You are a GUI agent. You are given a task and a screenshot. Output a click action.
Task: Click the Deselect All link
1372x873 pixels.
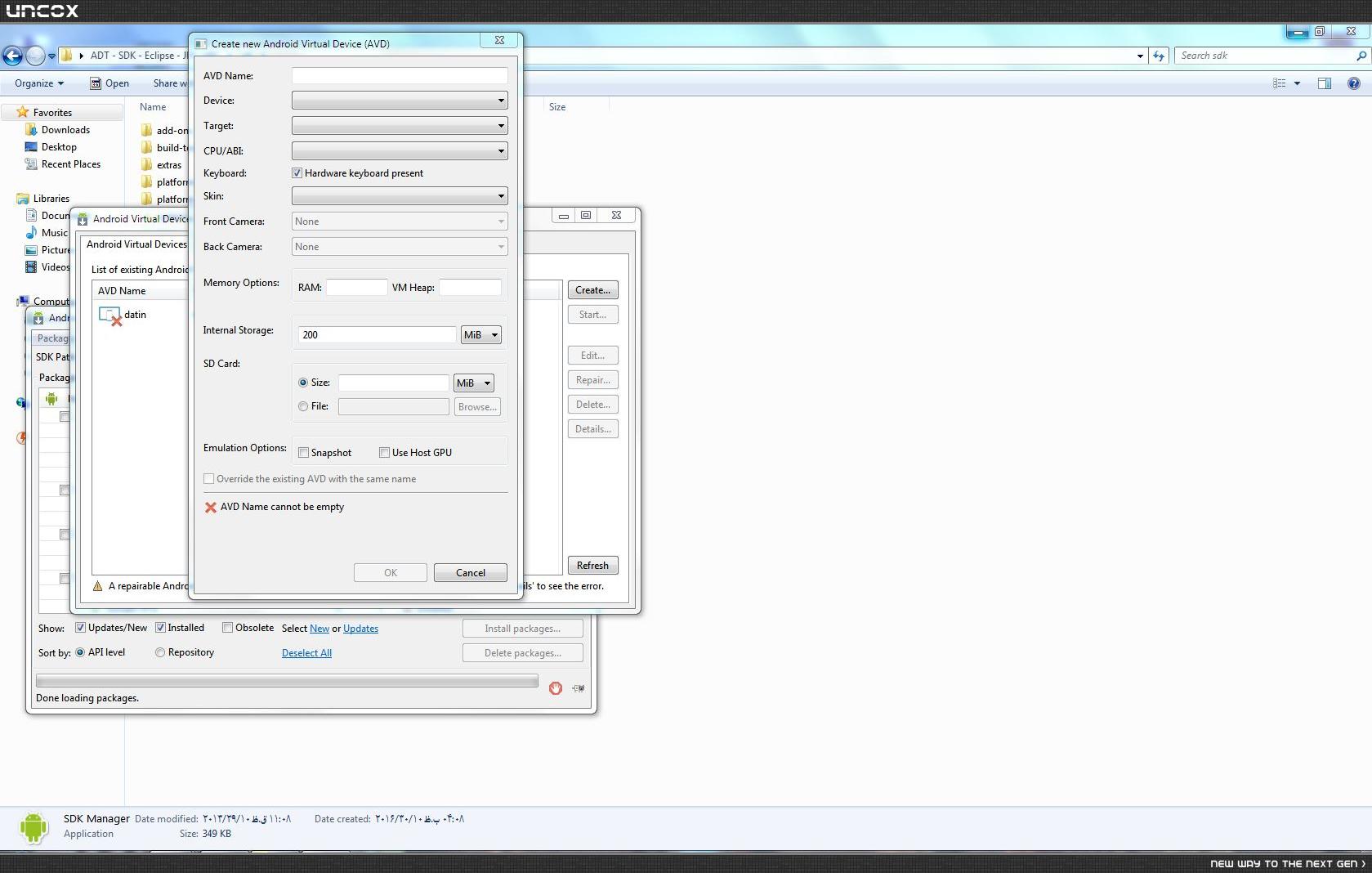click(306, 653)
